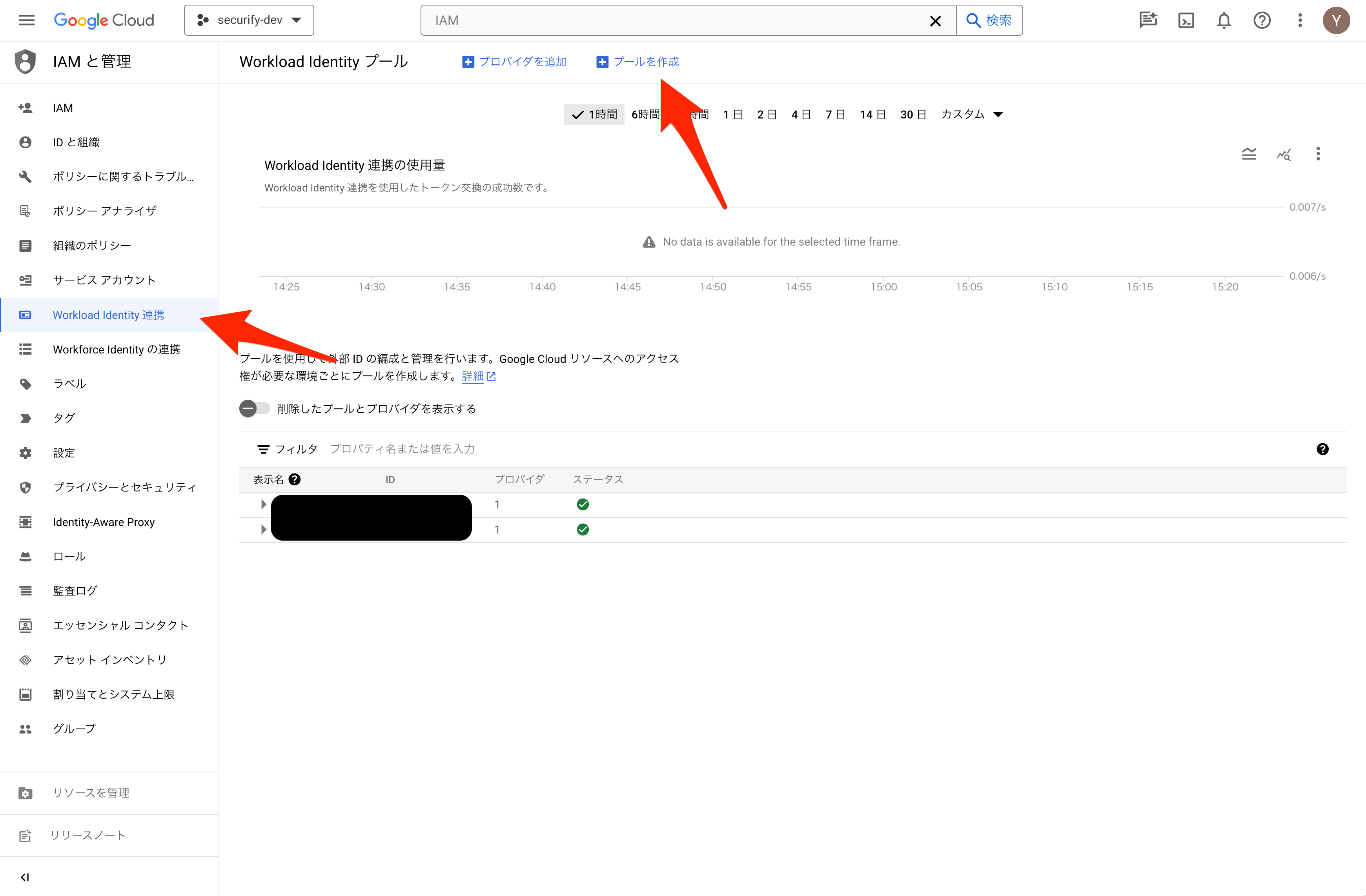Open リリースノート in sidebar
This screenshot has width=1366, height=896.
click(109, 836)
